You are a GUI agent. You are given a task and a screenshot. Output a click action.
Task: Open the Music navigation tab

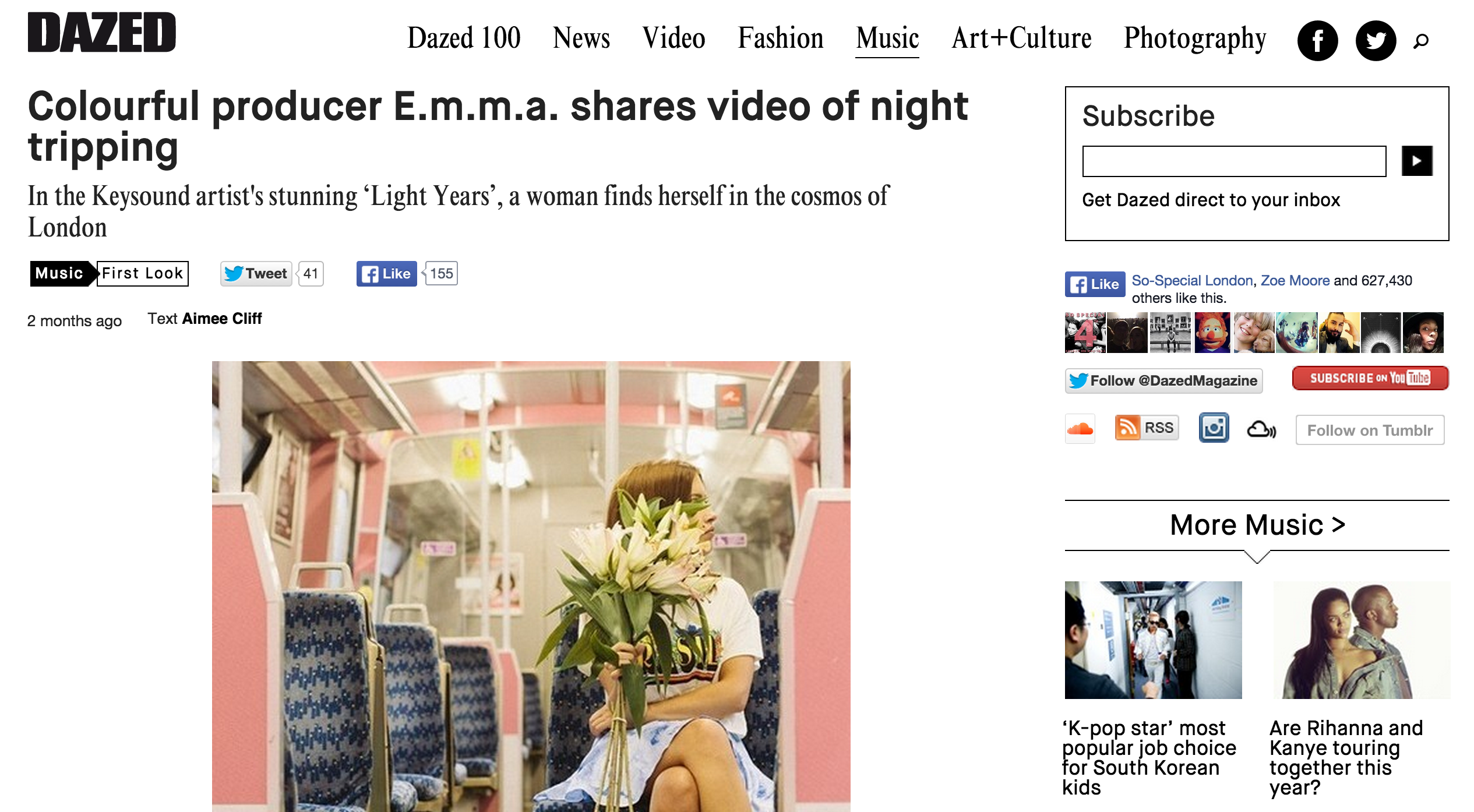pos(887,38)
